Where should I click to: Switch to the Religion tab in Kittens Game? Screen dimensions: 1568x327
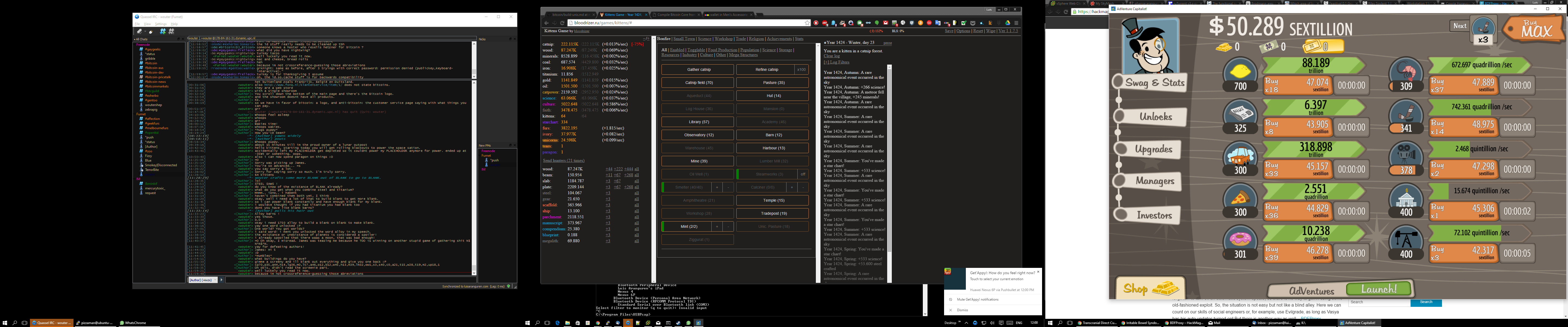pyautogui.click(x=756, y=39)
